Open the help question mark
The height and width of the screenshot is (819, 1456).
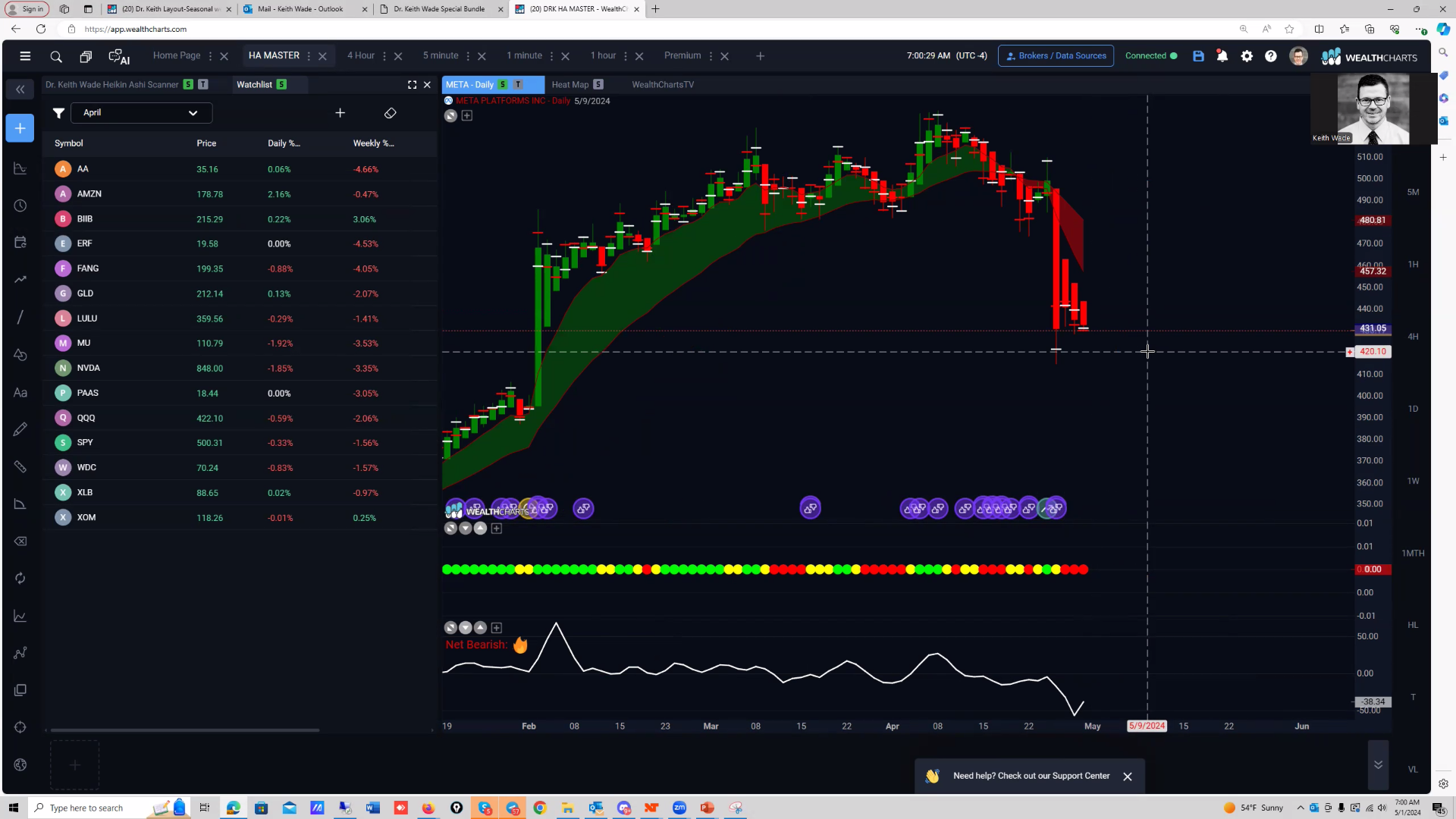pyautogui.click(x=1271, y=56)
